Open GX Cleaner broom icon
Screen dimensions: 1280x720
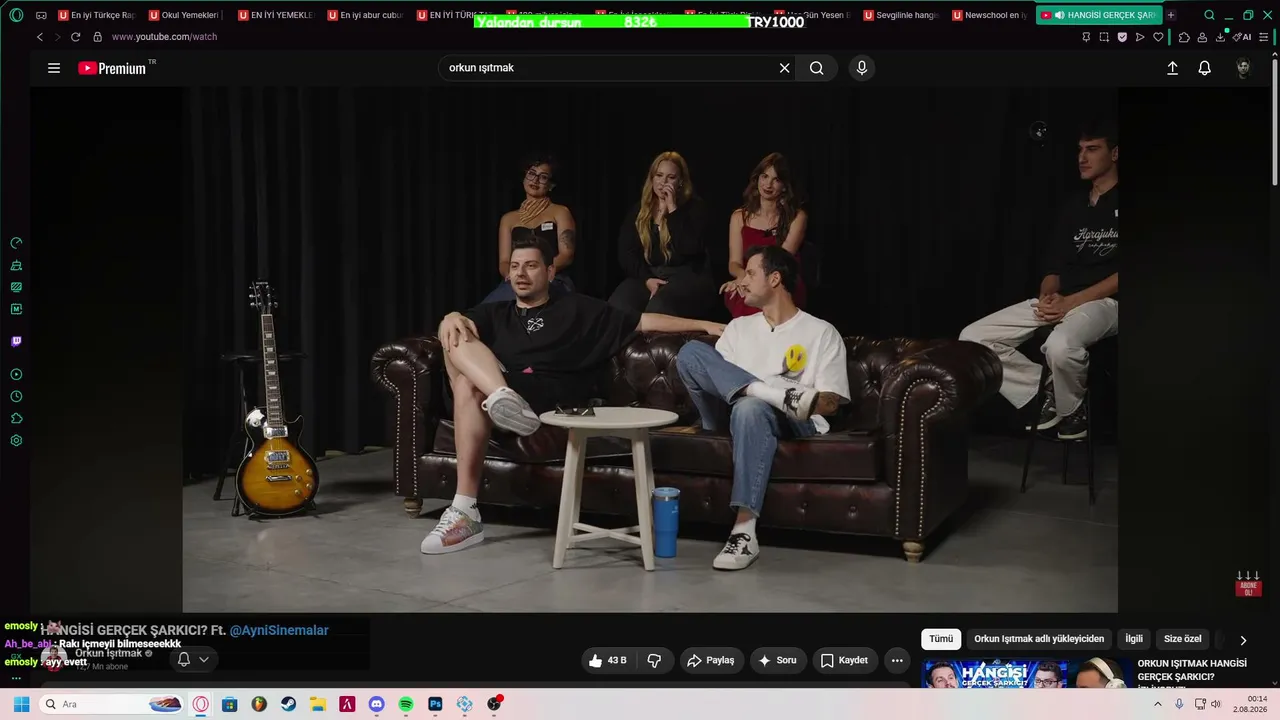(x=16, y=265)
